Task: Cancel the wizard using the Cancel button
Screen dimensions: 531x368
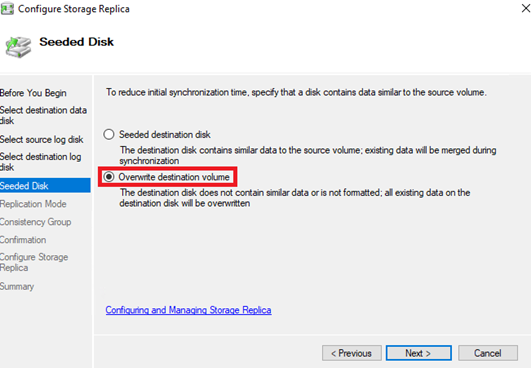Action: tap(488, 353)
